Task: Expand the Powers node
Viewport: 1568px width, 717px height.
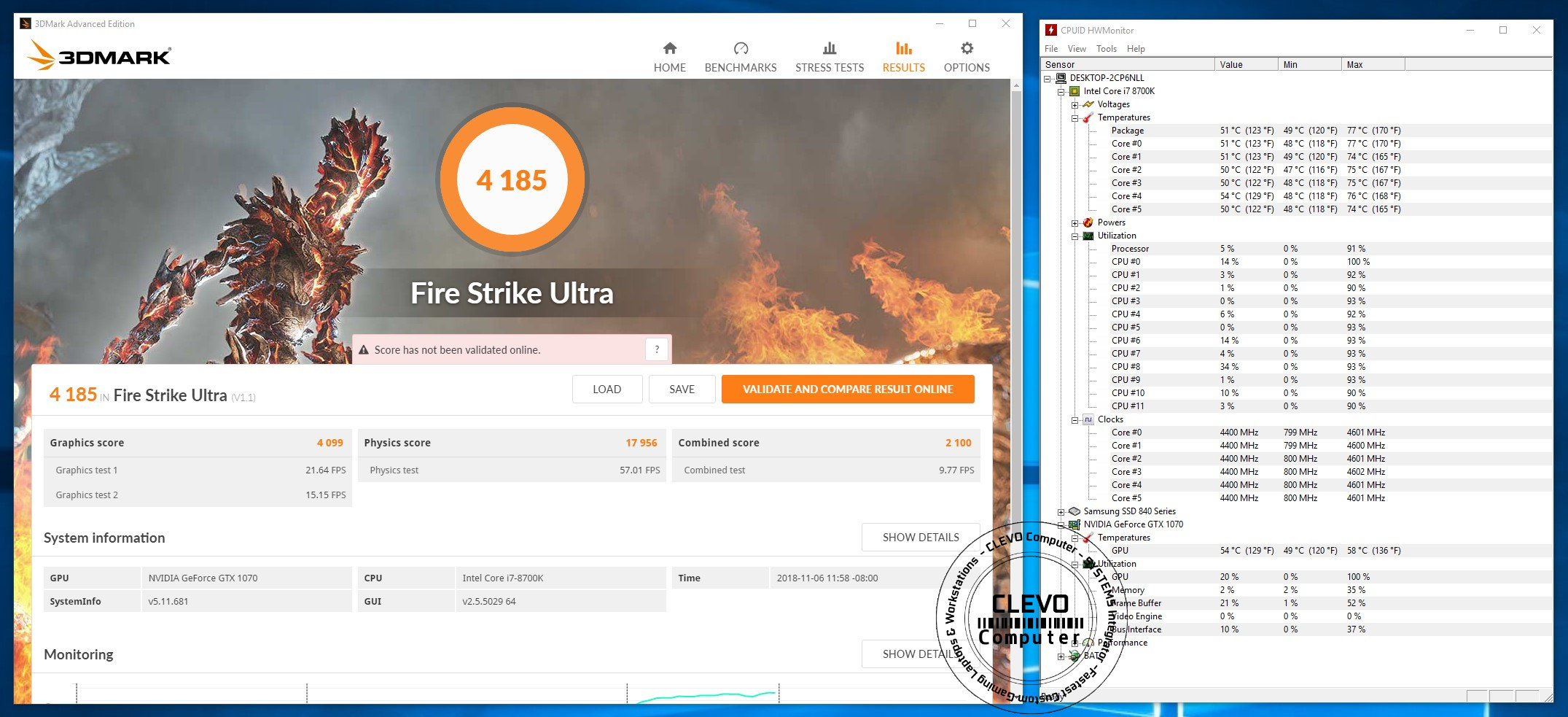Action: [1074, 223]
